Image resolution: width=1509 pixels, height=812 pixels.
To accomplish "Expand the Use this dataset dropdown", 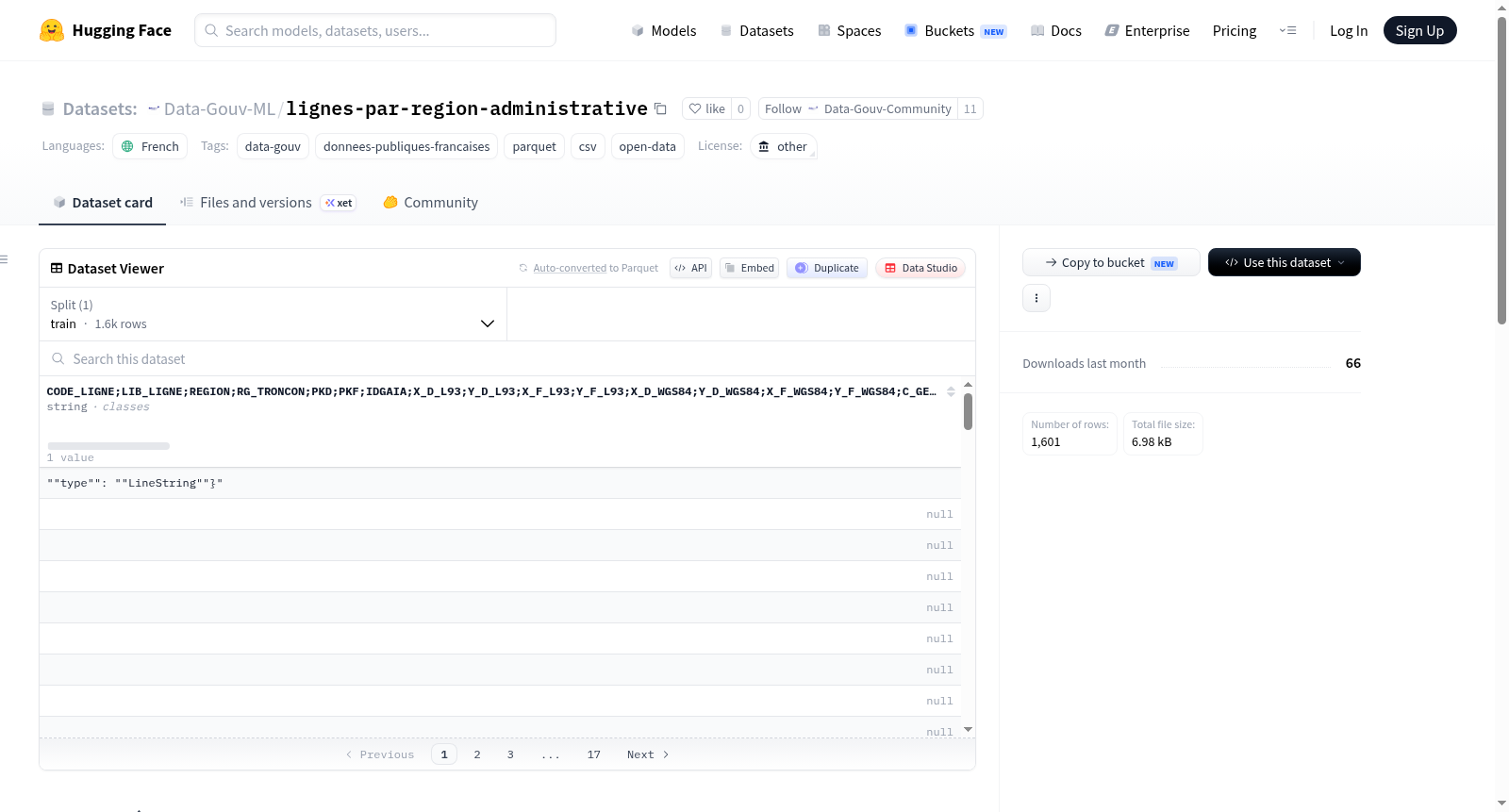I will click(x=1285, y=262).
